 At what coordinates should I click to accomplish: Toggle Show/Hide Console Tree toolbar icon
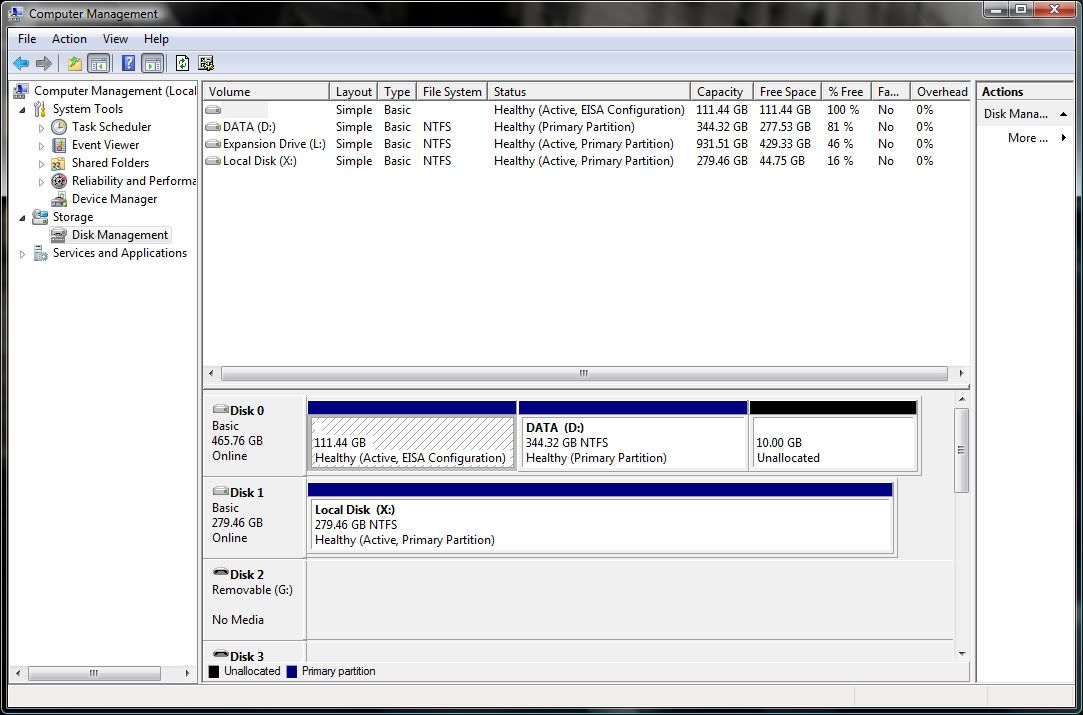click(x=99, y=64)
